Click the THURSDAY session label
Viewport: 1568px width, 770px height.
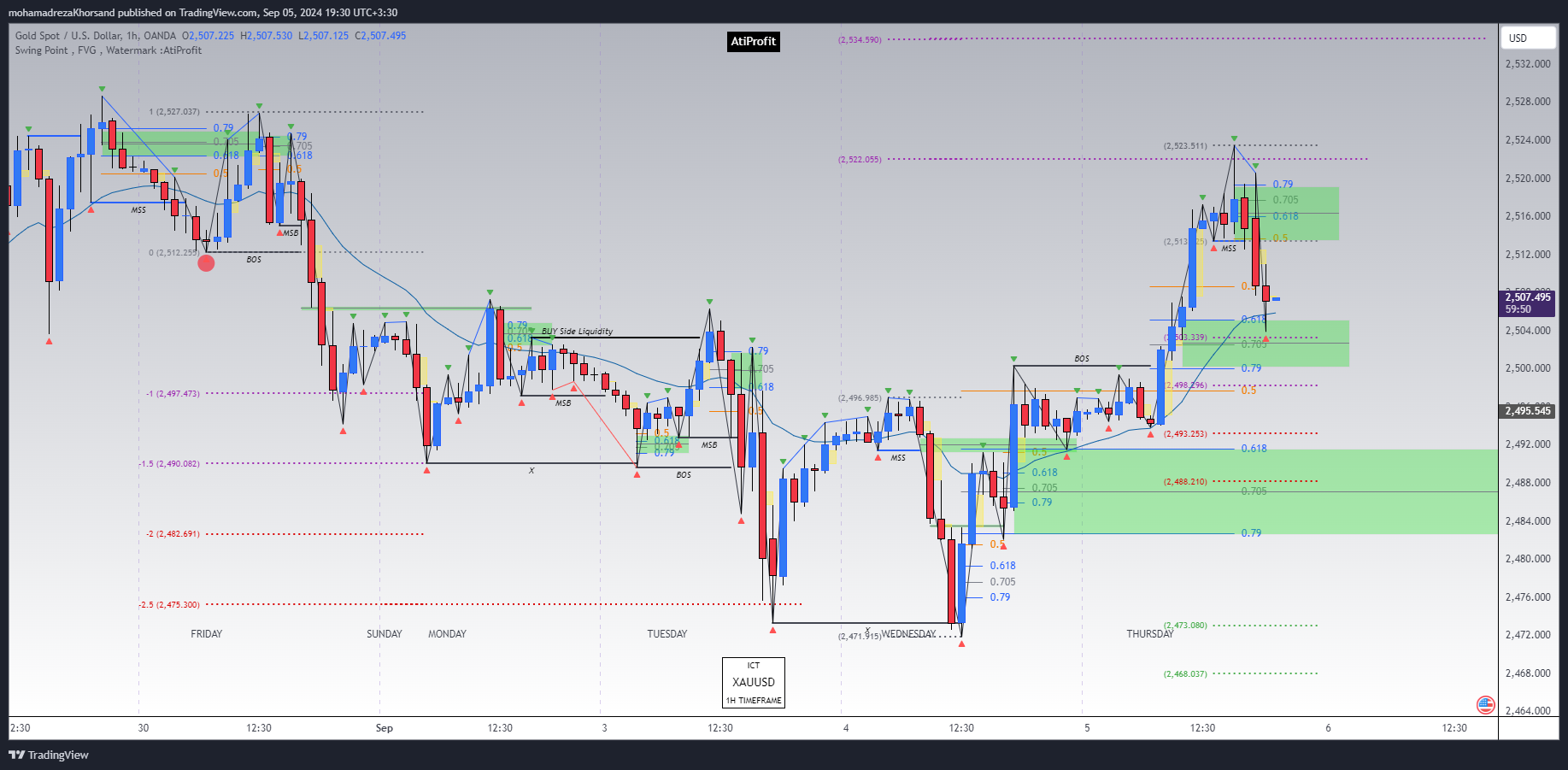pyautogui.click(x=1150, y=634)
